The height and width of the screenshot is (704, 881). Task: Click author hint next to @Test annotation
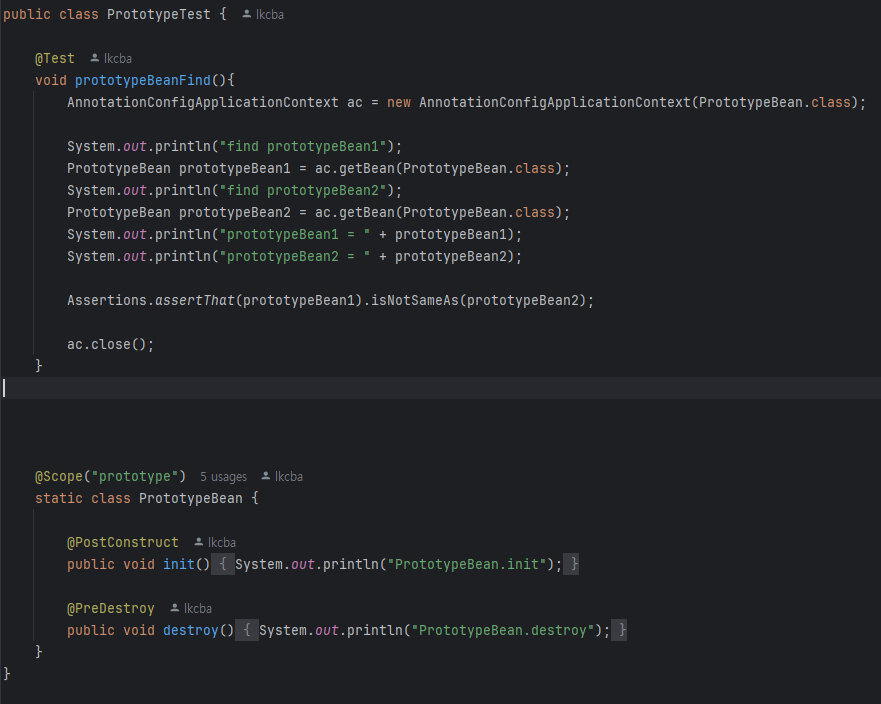point(111,58)
